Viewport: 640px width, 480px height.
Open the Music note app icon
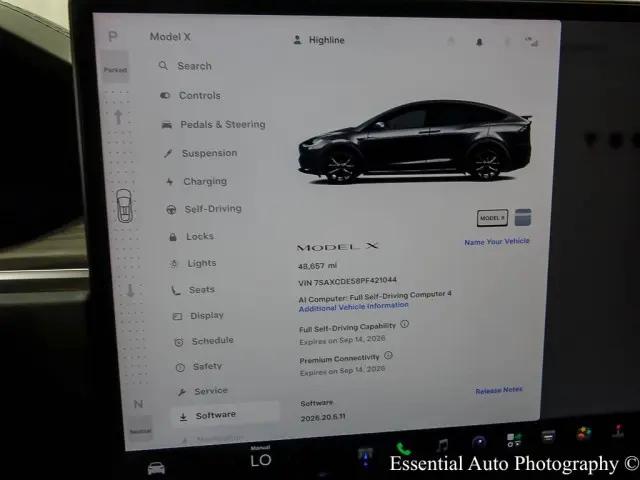coord(442,445)
